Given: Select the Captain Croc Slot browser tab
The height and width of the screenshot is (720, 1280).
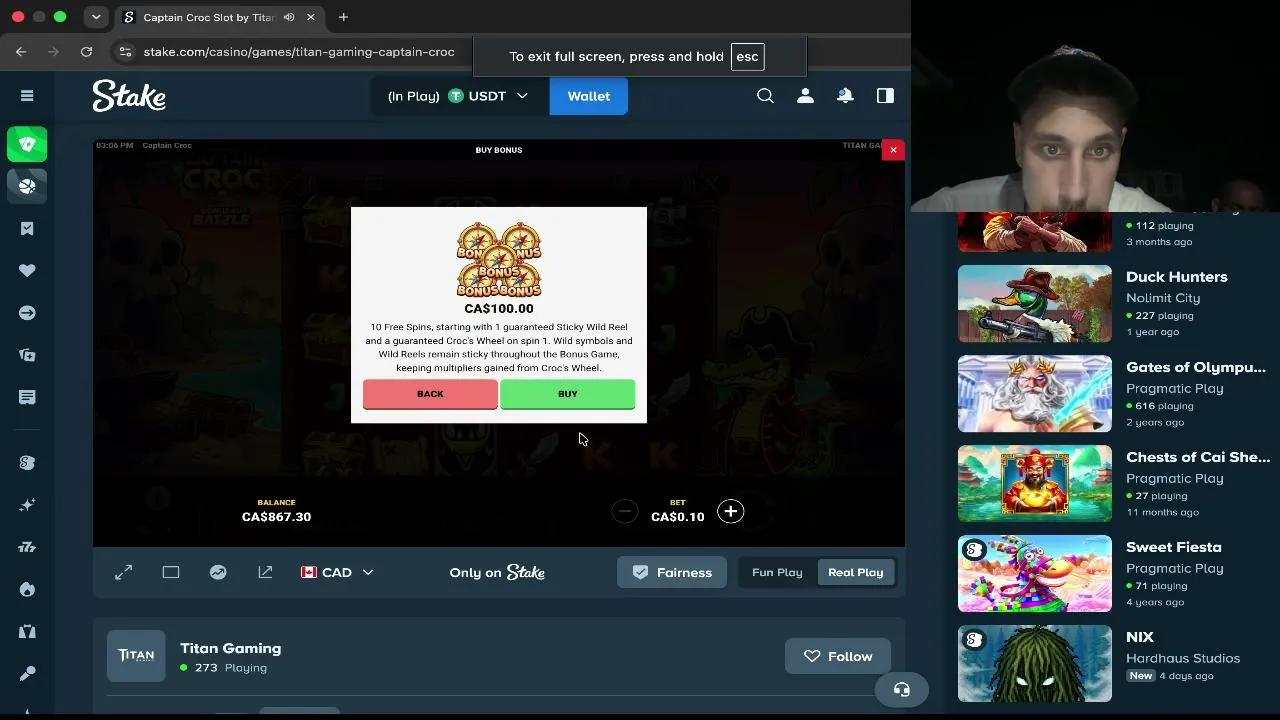Looking at the screenshot, I should click(x=208, y=17).
